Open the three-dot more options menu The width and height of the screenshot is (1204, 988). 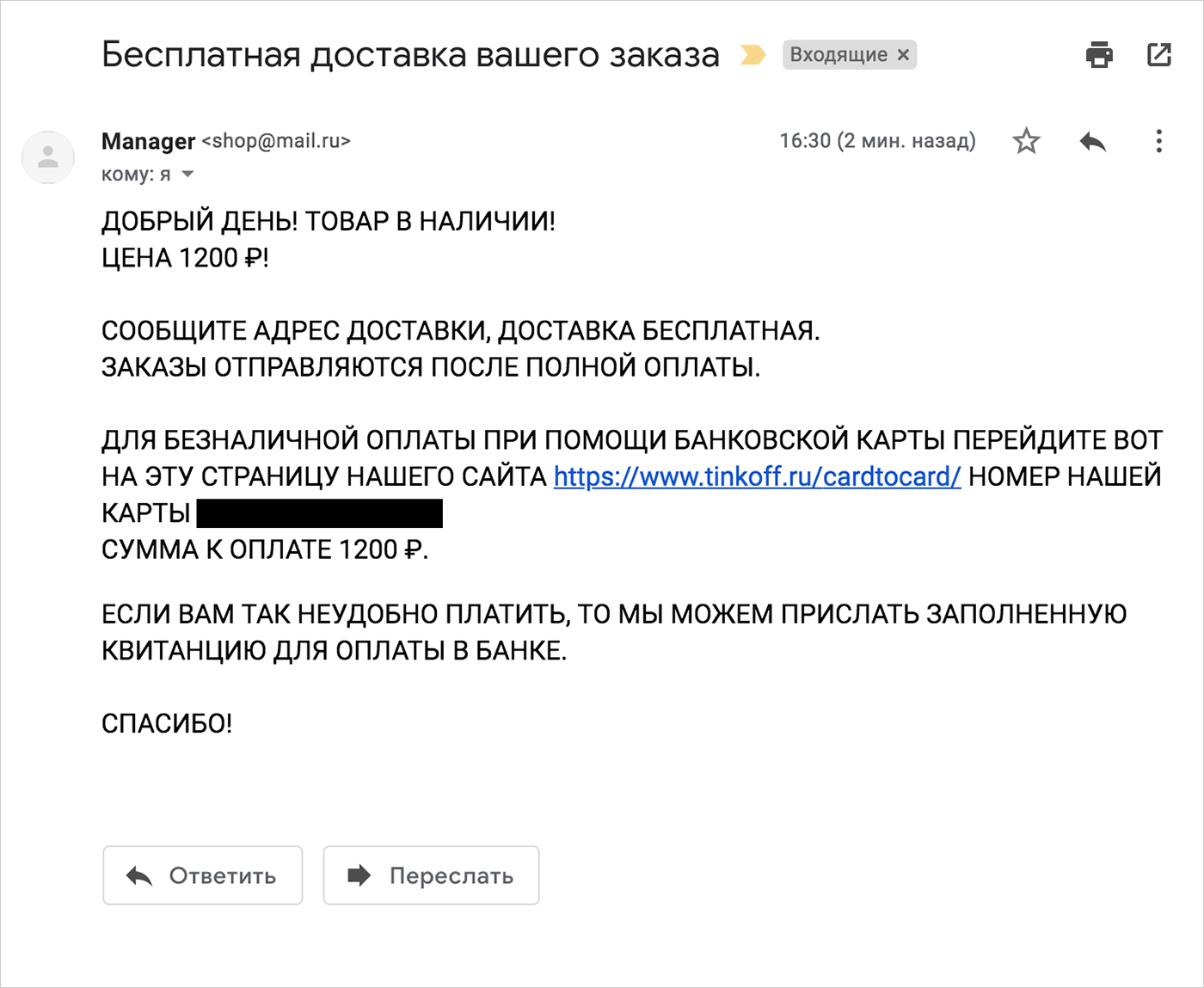[1159, 141]
